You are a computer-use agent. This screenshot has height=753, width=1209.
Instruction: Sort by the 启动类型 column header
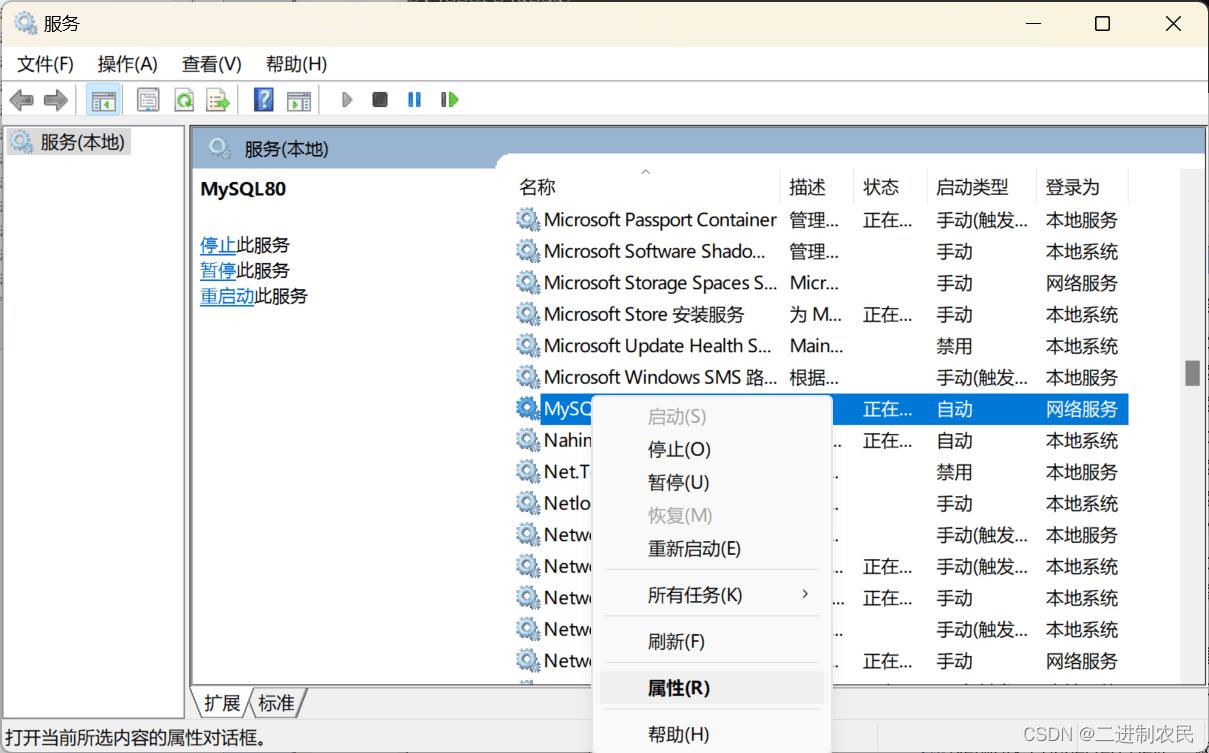coord(971,187)
